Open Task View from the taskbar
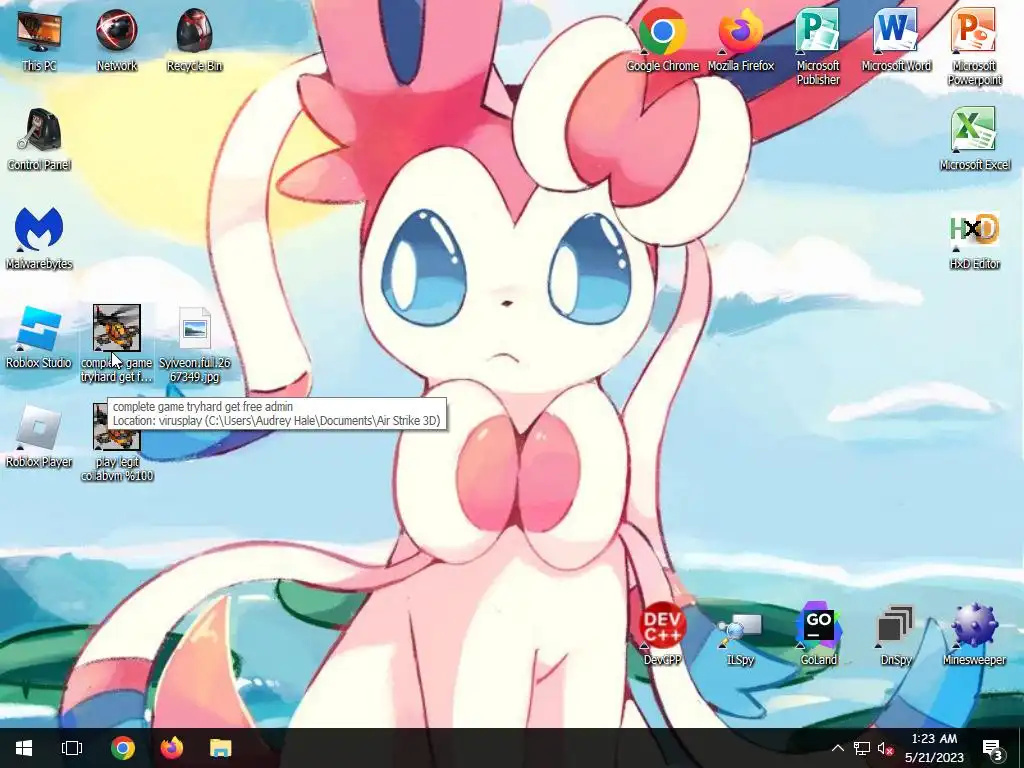Viewport: 1024px width, 768px height. pos(72,748)
